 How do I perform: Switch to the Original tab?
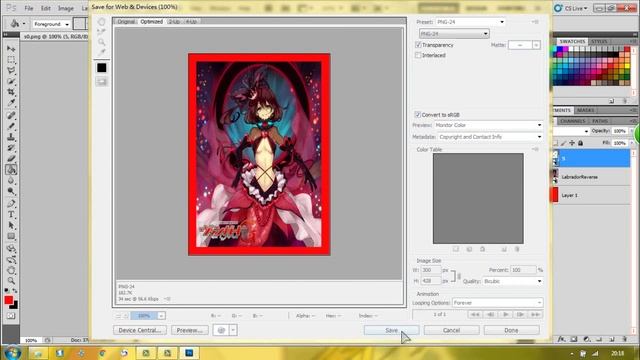coord(126,22)
